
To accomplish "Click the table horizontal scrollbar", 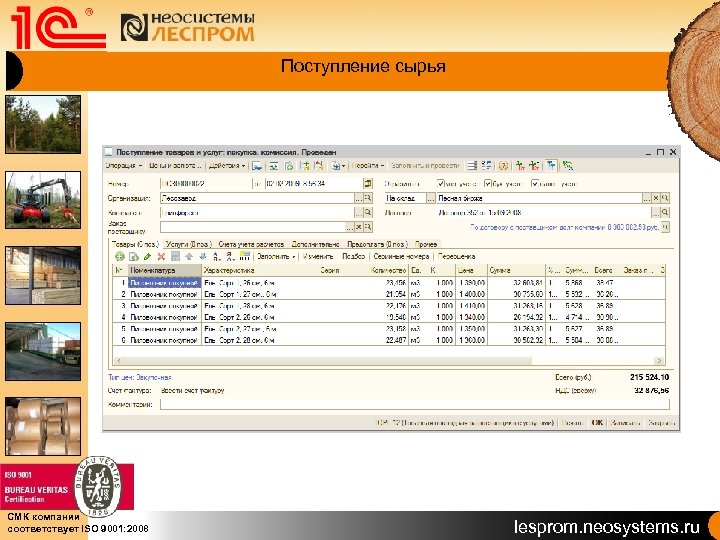I will 388,361.
